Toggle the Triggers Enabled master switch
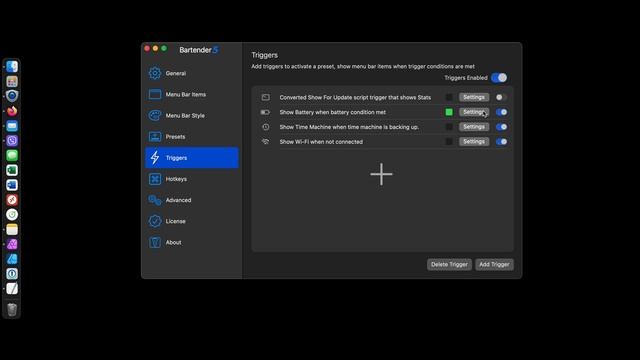Screen dimensions: 640x360 (x=499, y=78)
